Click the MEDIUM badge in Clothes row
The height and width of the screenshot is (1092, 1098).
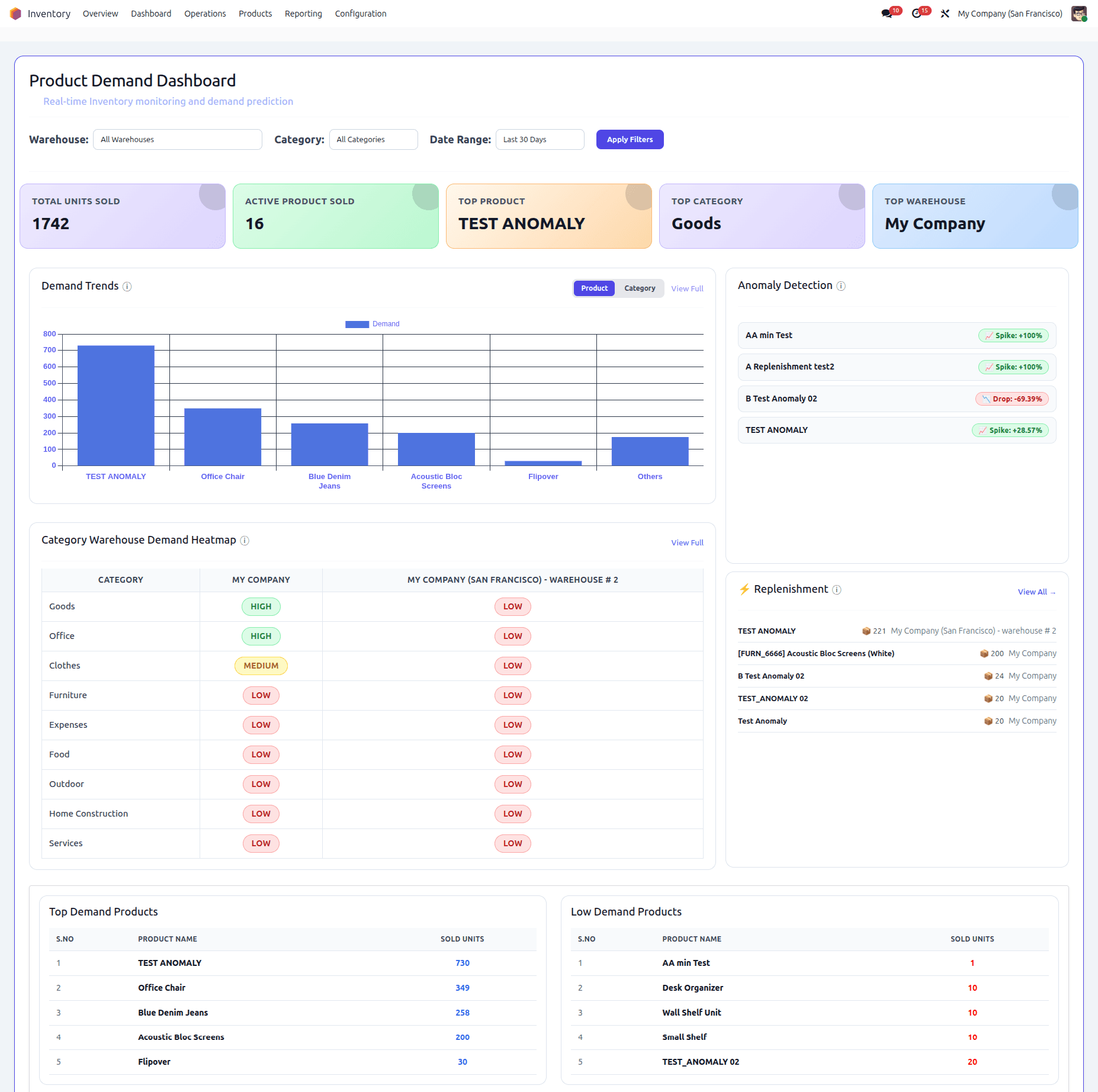[261, 666]
